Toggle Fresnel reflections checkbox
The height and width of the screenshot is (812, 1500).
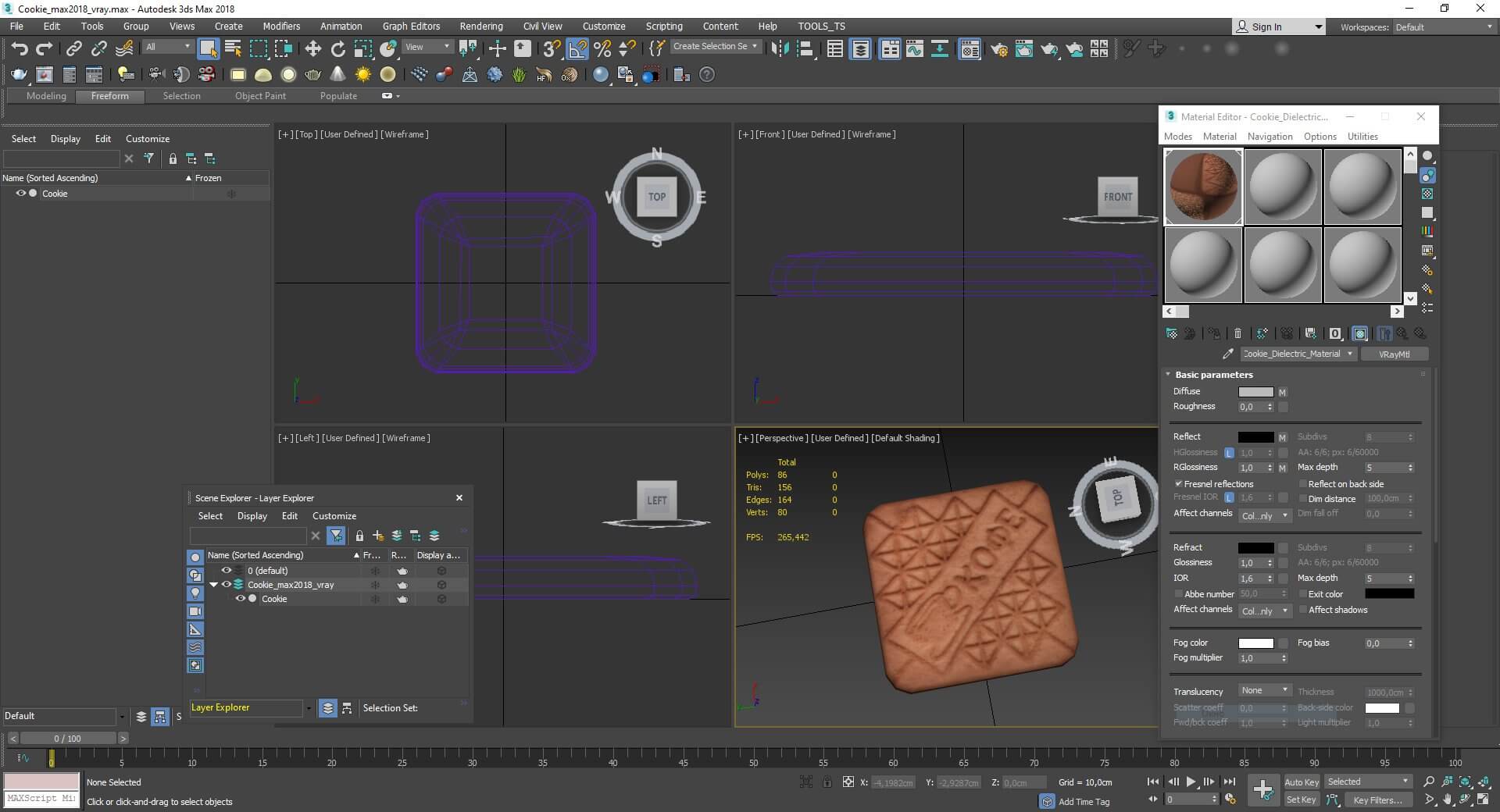1178,484
